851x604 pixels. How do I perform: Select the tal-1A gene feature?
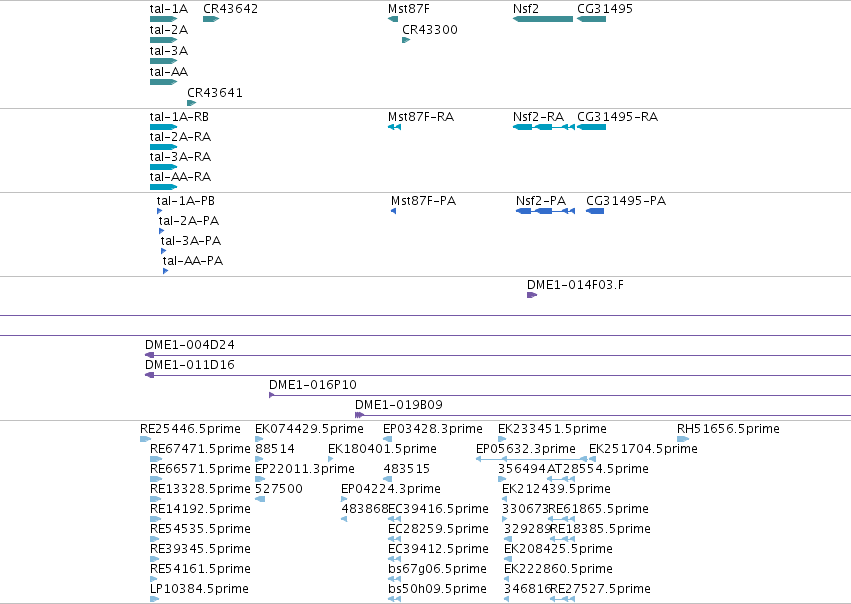pyautogui.click(x=163, y=19)
